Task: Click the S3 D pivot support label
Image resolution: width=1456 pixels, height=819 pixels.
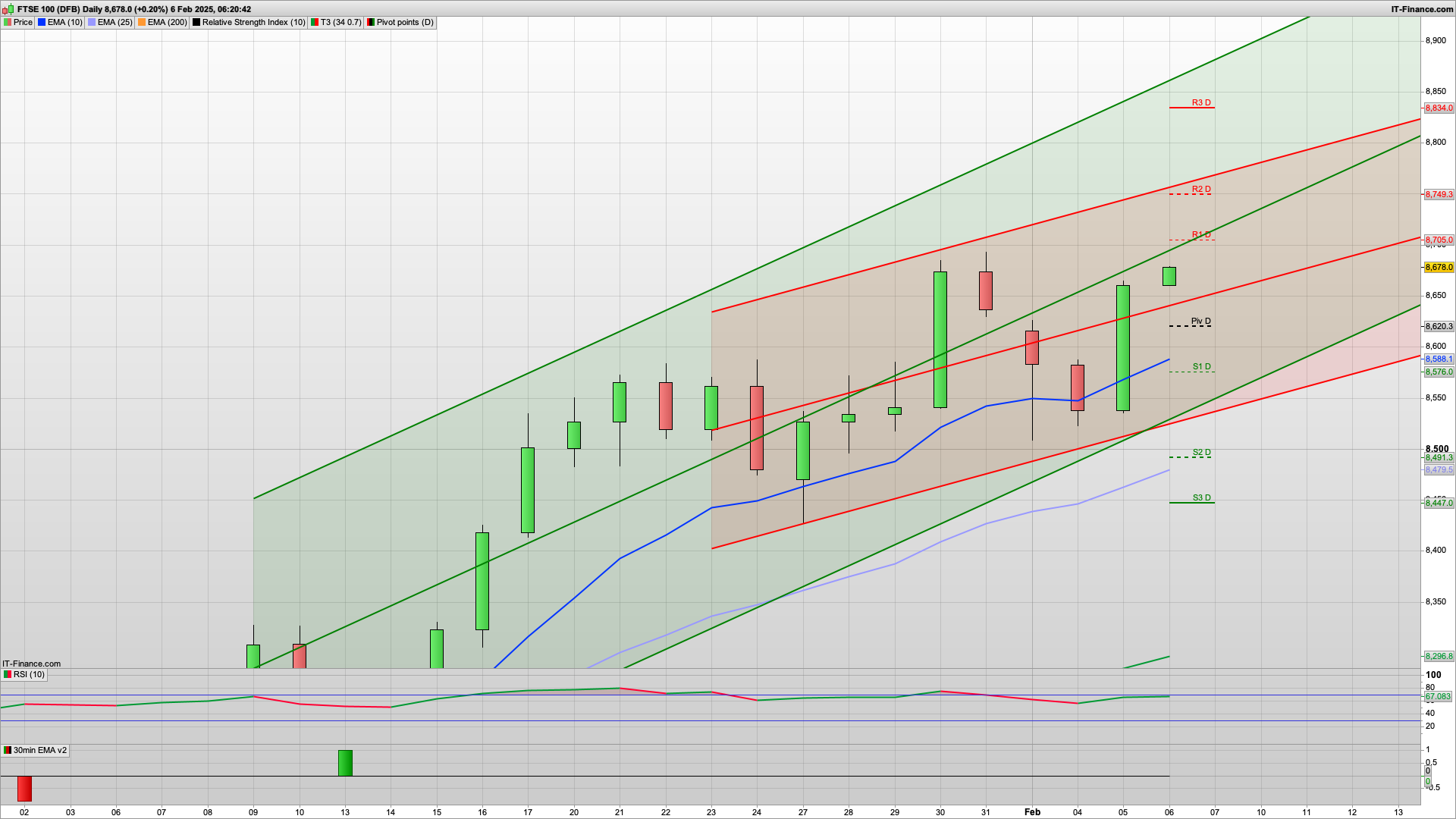Action: coord(1201,497)
